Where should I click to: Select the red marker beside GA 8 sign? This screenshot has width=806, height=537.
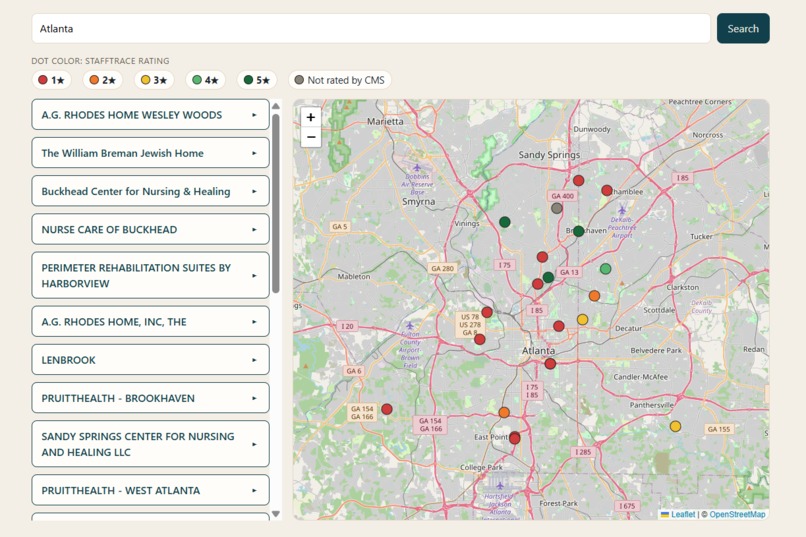coord(480,339)
